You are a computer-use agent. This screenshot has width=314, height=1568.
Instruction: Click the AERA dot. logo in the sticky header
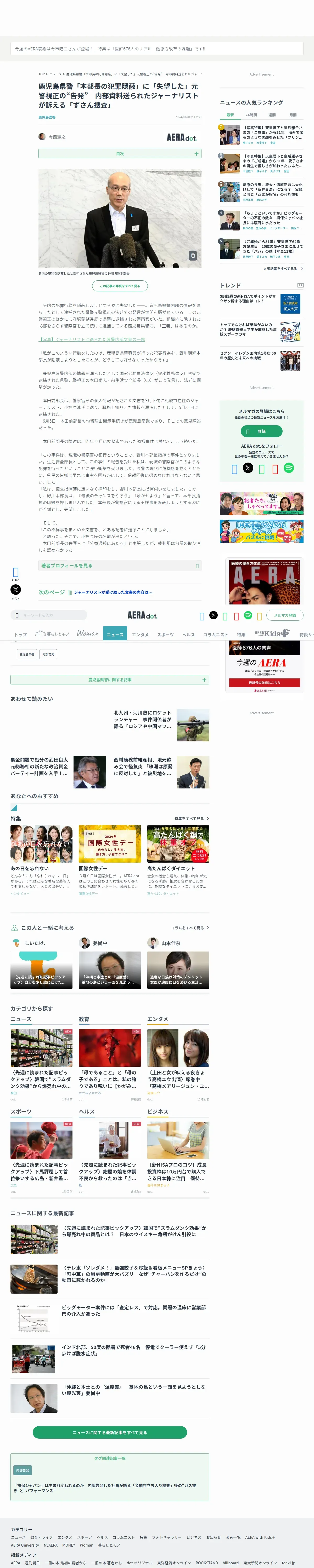(142, 615)
